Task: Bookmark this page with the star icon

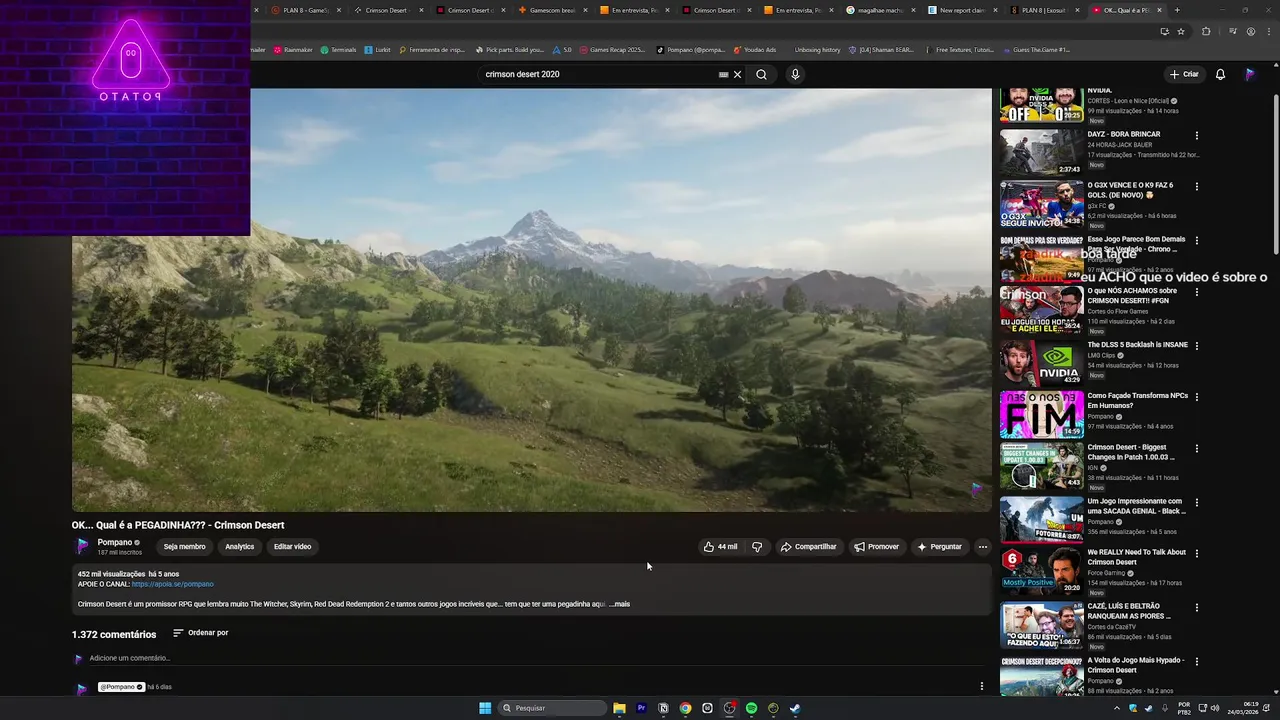Action: (1180, 31)
